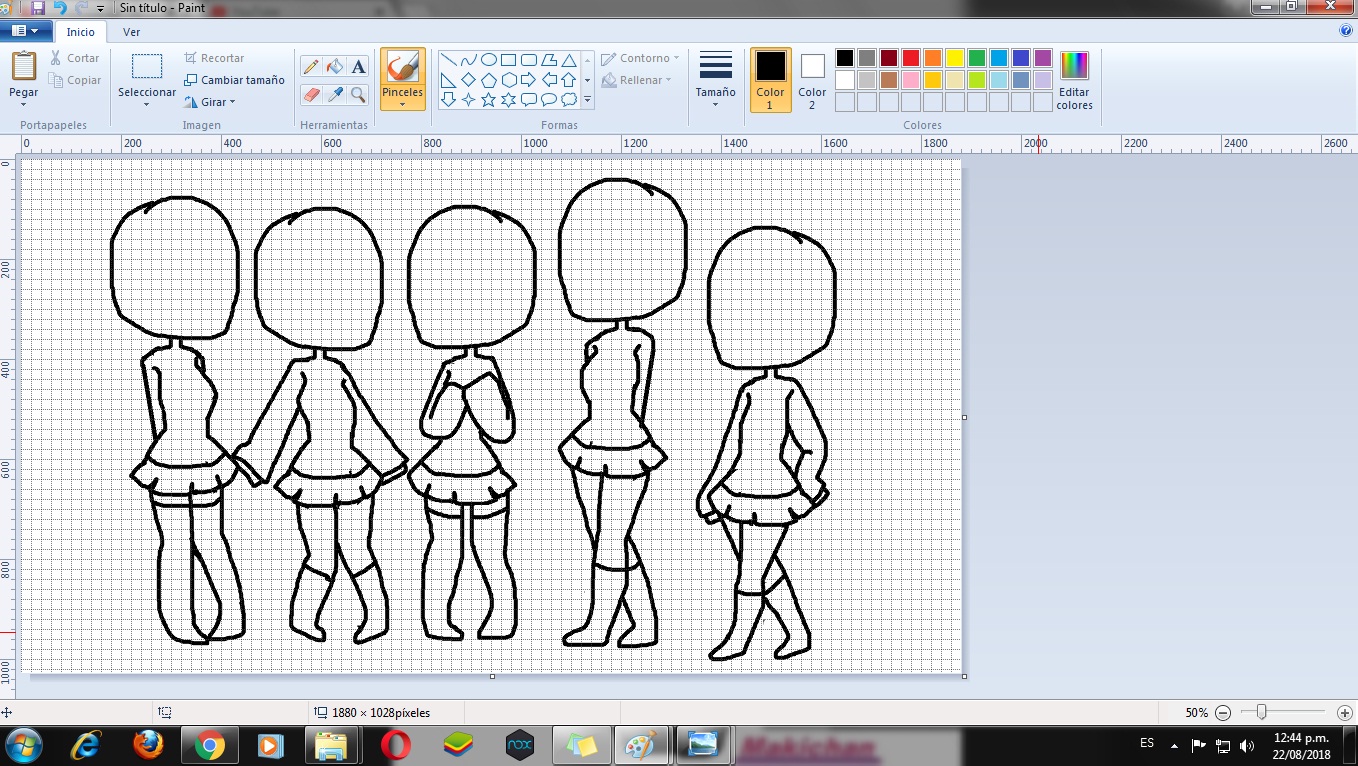Screen dimensions: 1358x766
Task: Switch to the Inicio tab
Action: 81,32
